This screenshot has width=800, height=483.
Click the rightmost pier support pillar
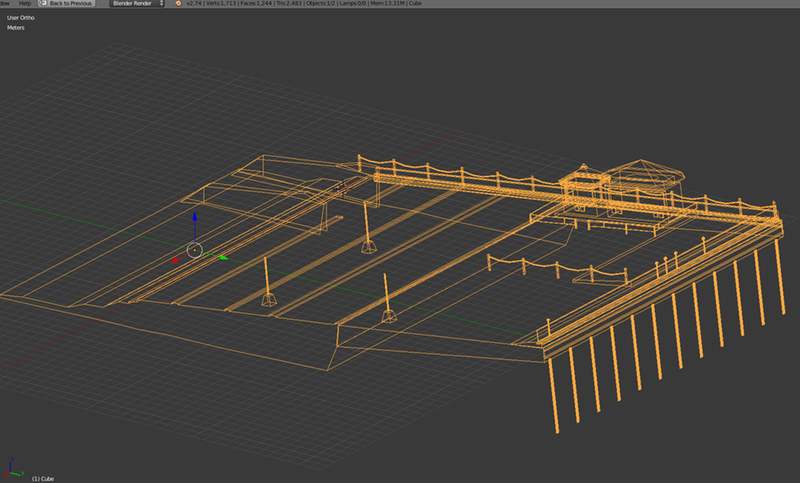778,278
